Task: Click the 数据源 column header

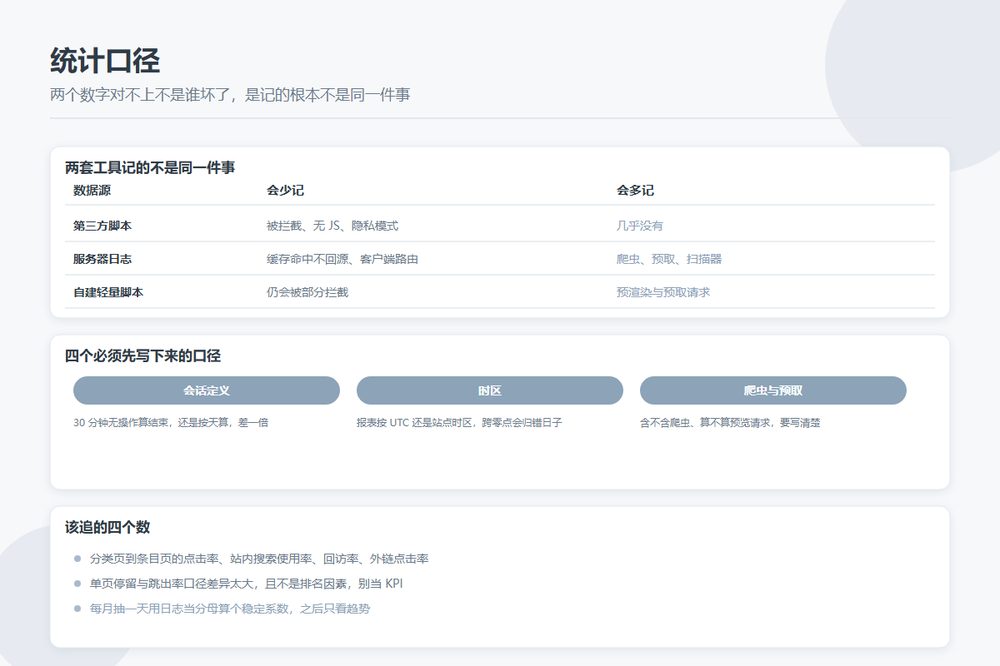Action: click(x=92, y=190)
